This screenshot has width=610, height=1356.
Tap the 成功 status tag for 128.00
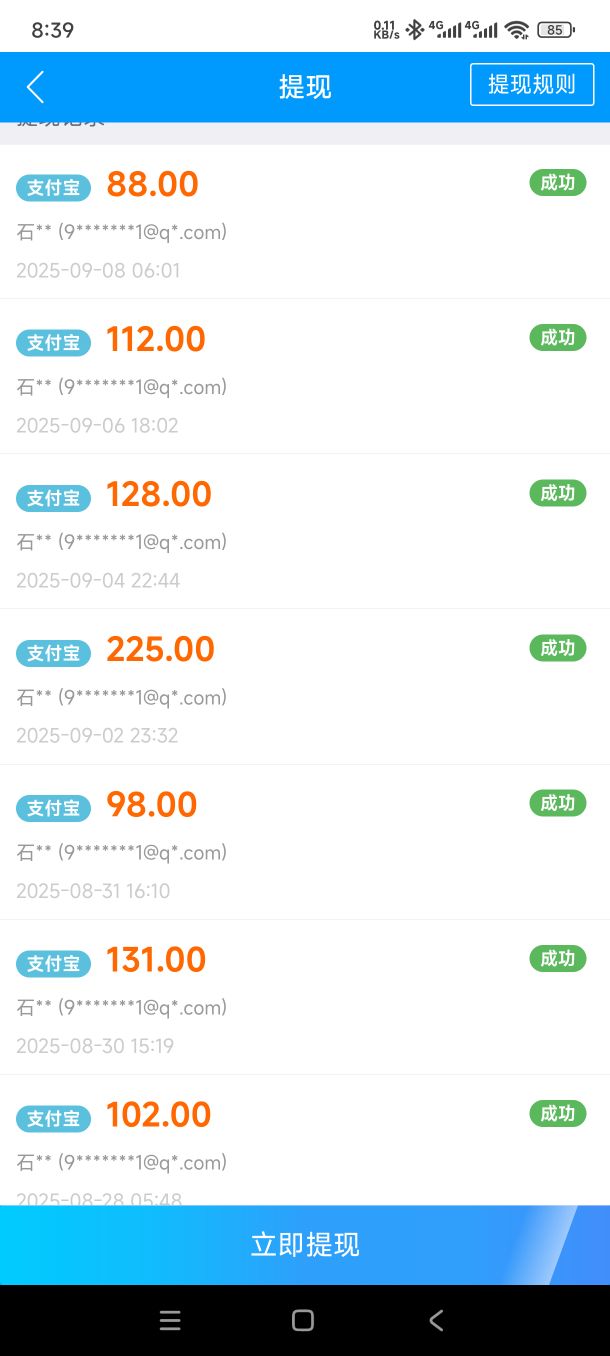coord(557,493)
